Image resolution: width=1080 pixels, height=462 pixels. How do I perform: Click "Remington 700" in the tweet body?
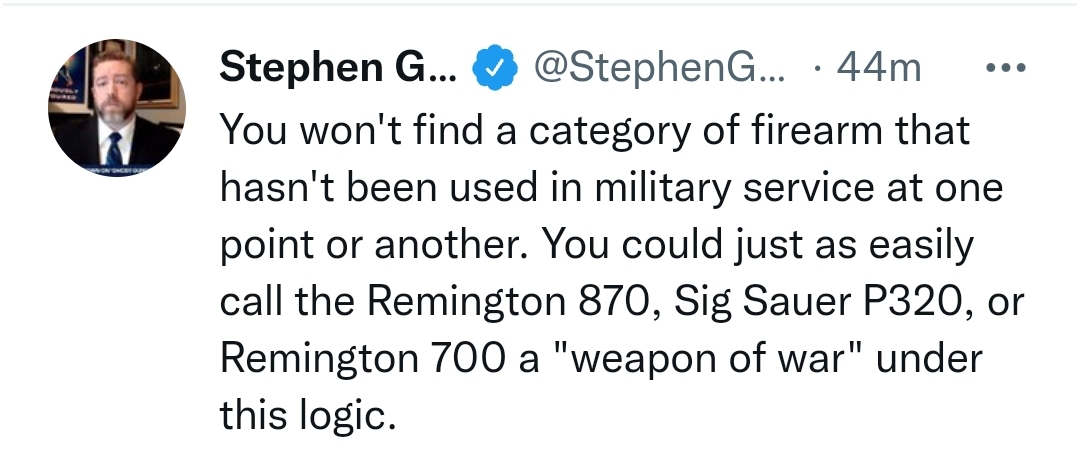pyautogui.click(x=362, y=359)
